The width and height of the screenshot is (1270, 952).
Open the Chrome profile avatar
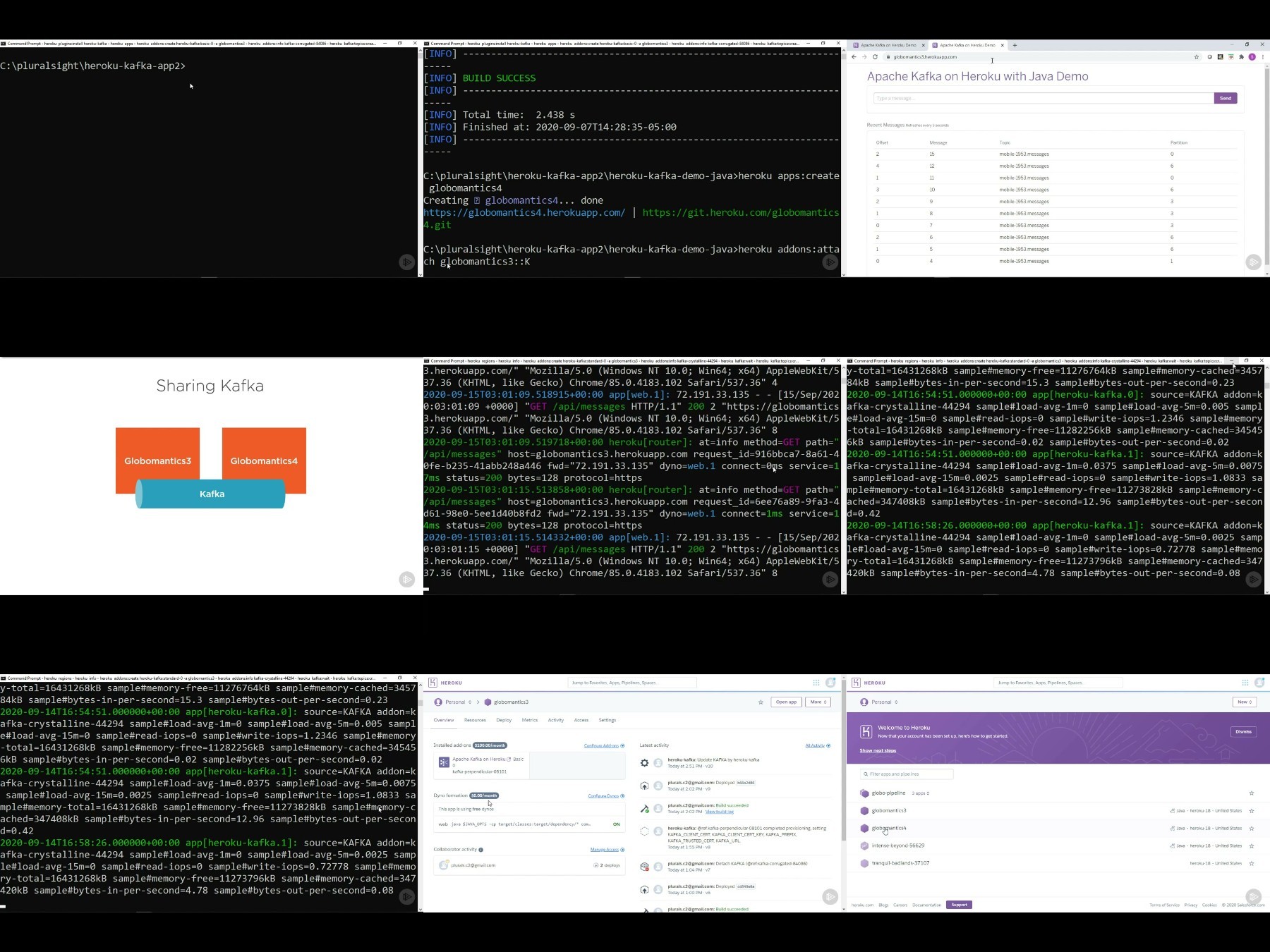pos(1252,57)
